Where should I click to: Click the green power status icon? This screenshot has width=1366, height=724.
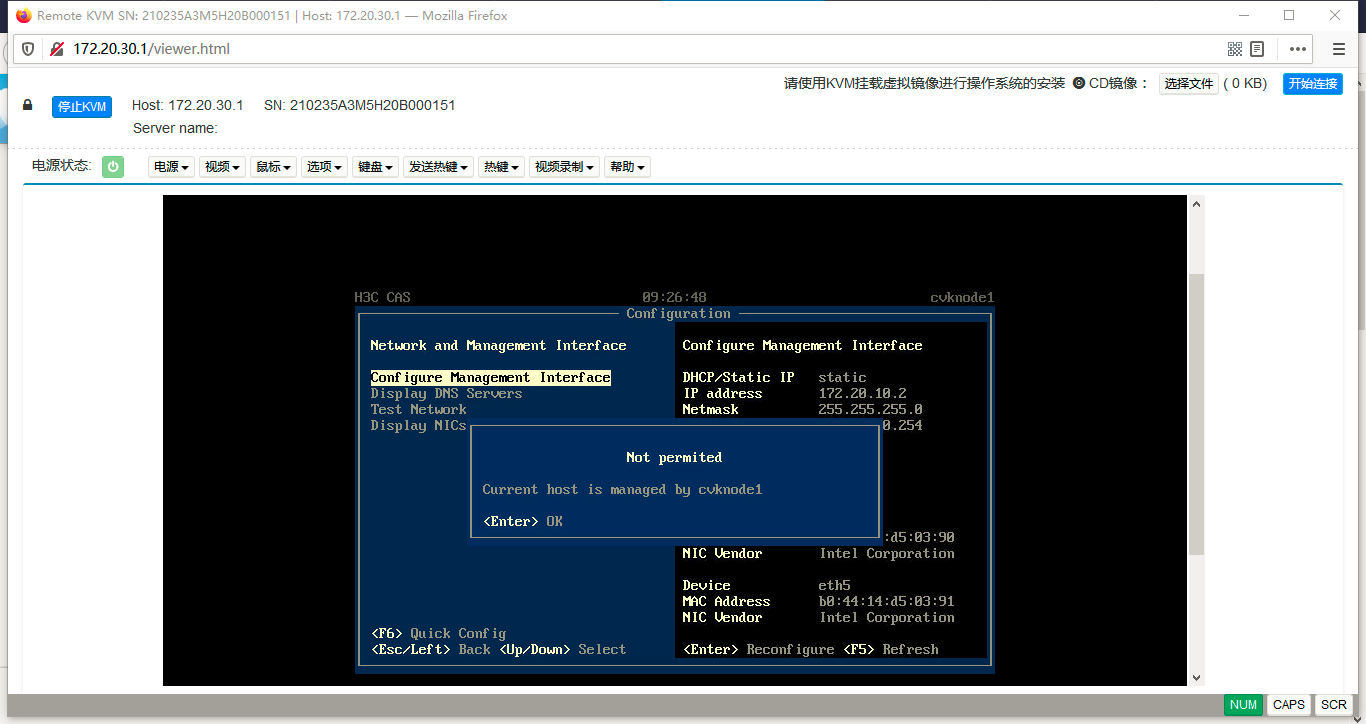click(x=113, y=167)
